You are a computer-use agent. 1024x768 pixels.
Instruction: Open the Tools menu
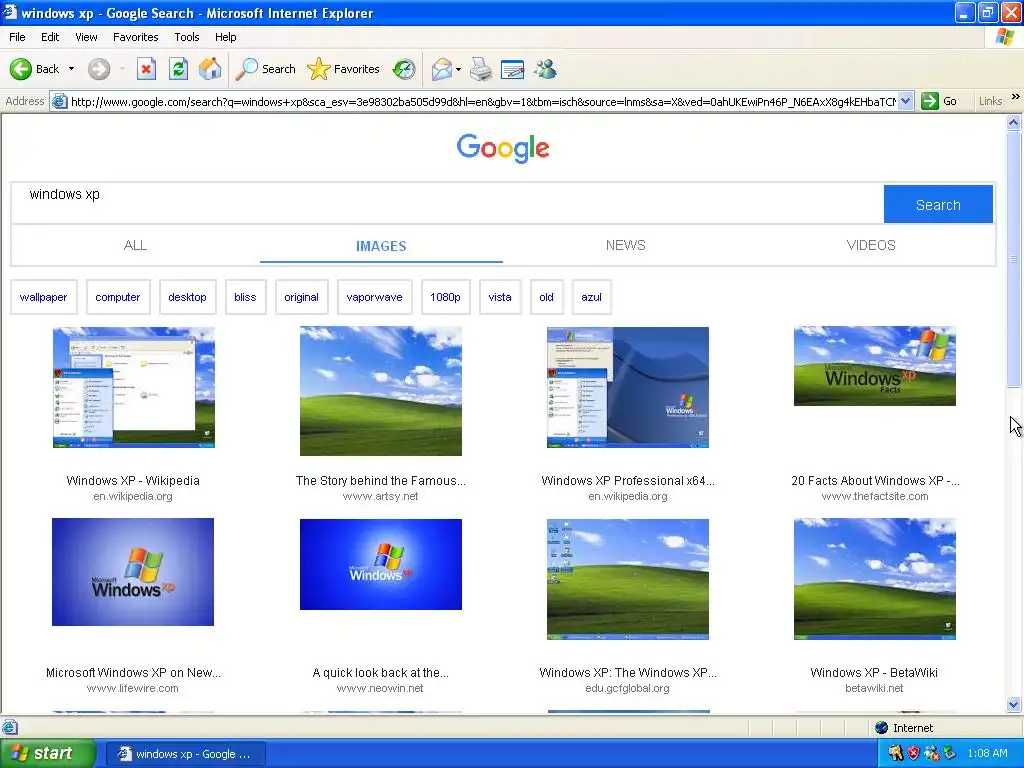pos(187,37)
